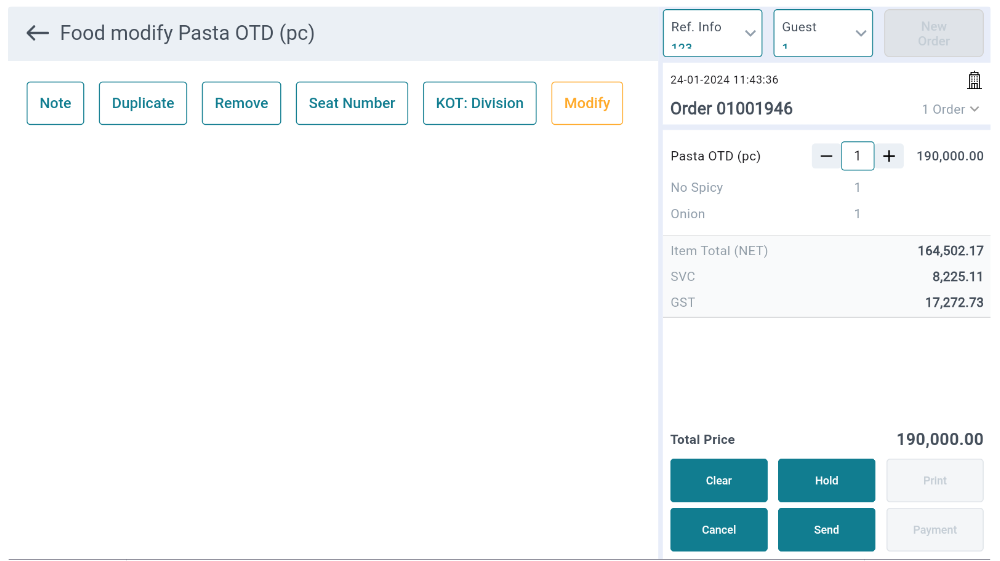This screenshot has height=561, width=1000.
Task: Click the Food modify Pasta OTD title
Action: [187, 33]
